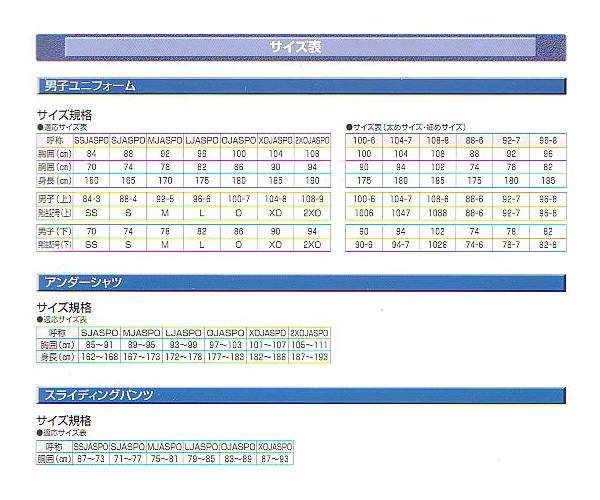Click 2XOJASPO column header in men's uniform table
The width and height of the screenshot is (600, 500).
(x=312, y=141)
